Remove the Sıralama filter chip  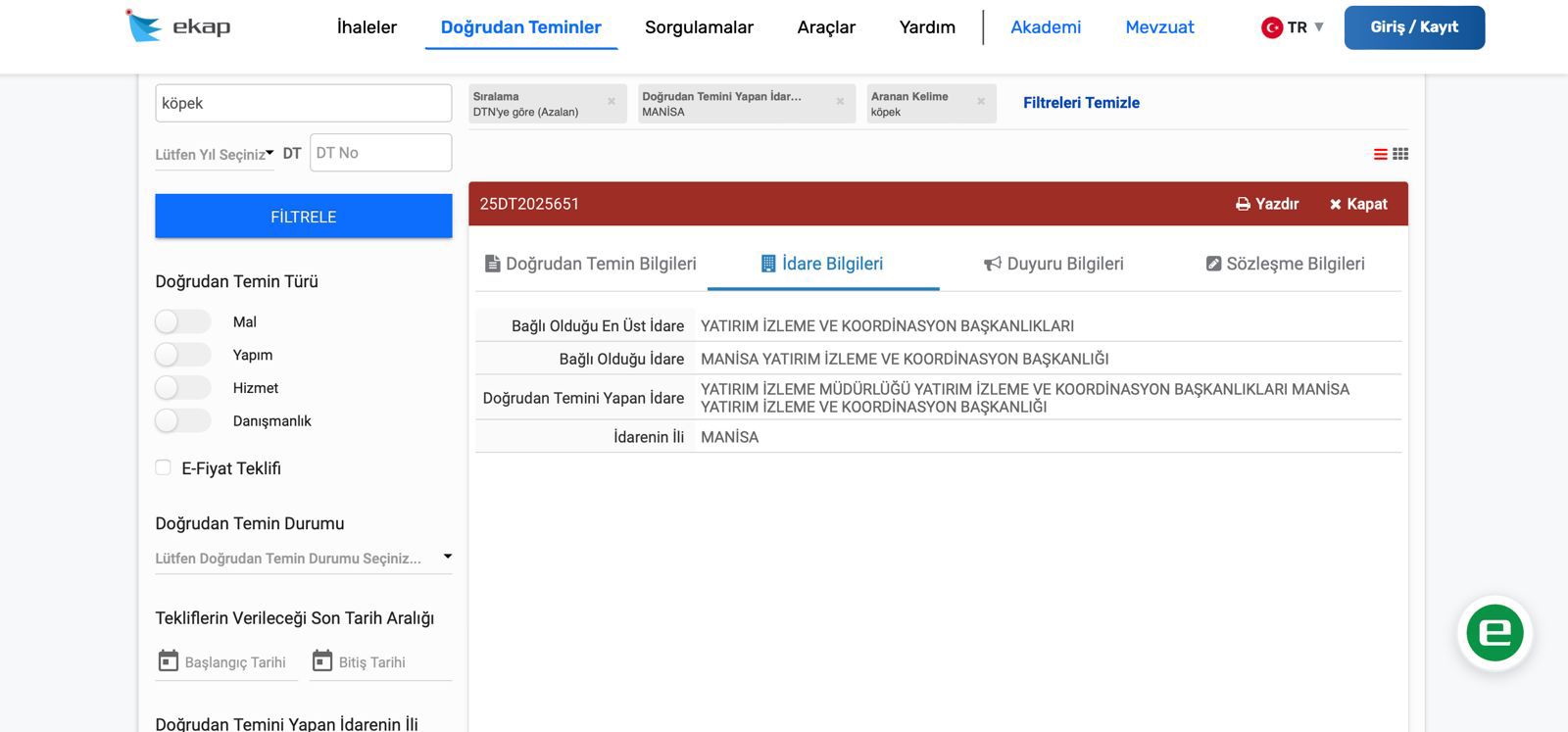point(612,102)
